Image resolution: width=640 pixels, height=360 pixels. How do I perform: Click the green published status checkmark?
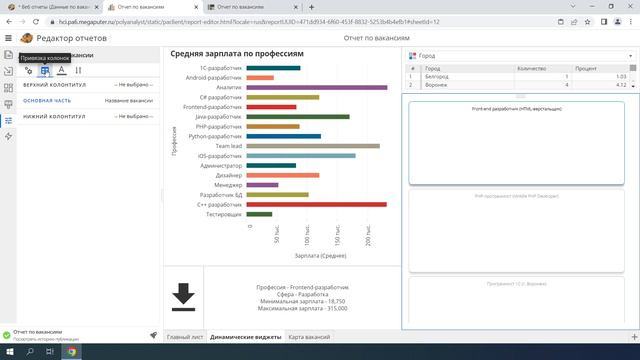(7, 335)
